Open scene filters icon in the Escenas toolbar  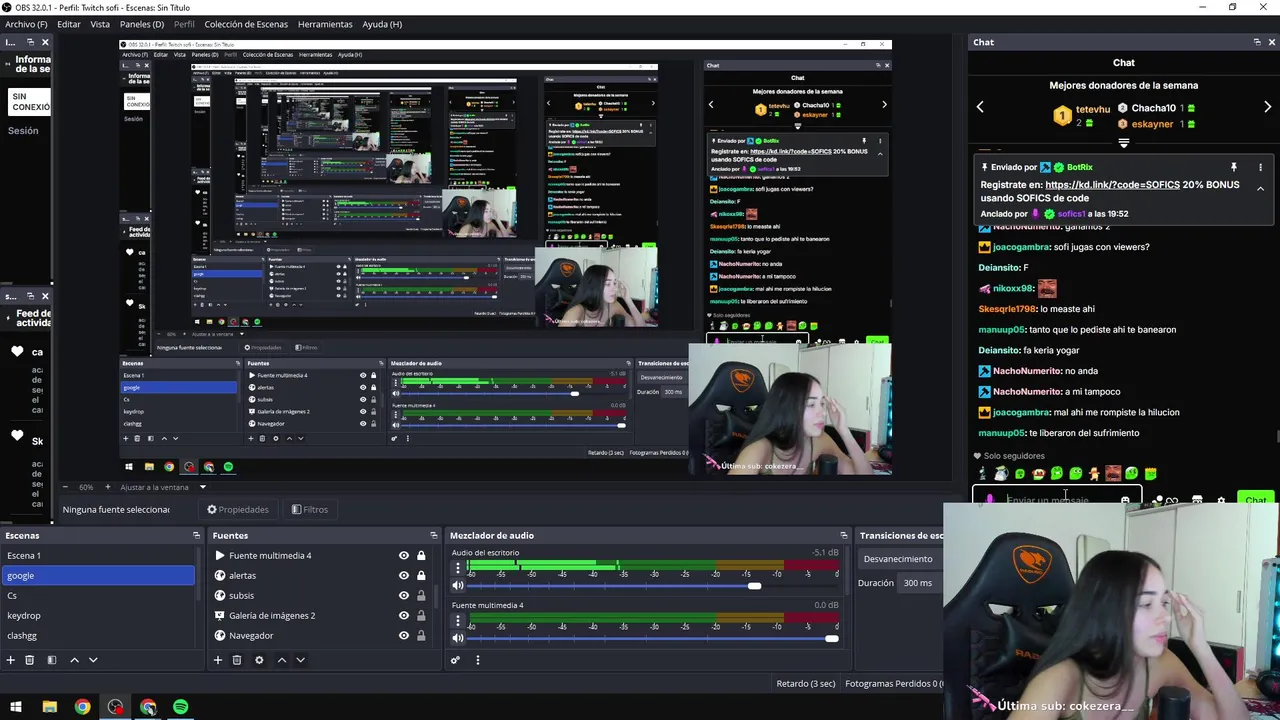coord(52,660)
